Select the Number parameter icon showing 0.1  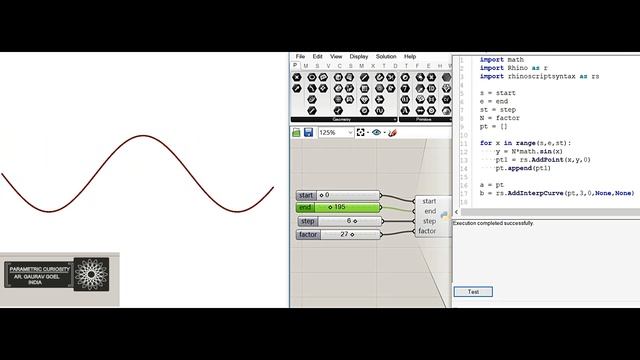[x=405, y=99]
